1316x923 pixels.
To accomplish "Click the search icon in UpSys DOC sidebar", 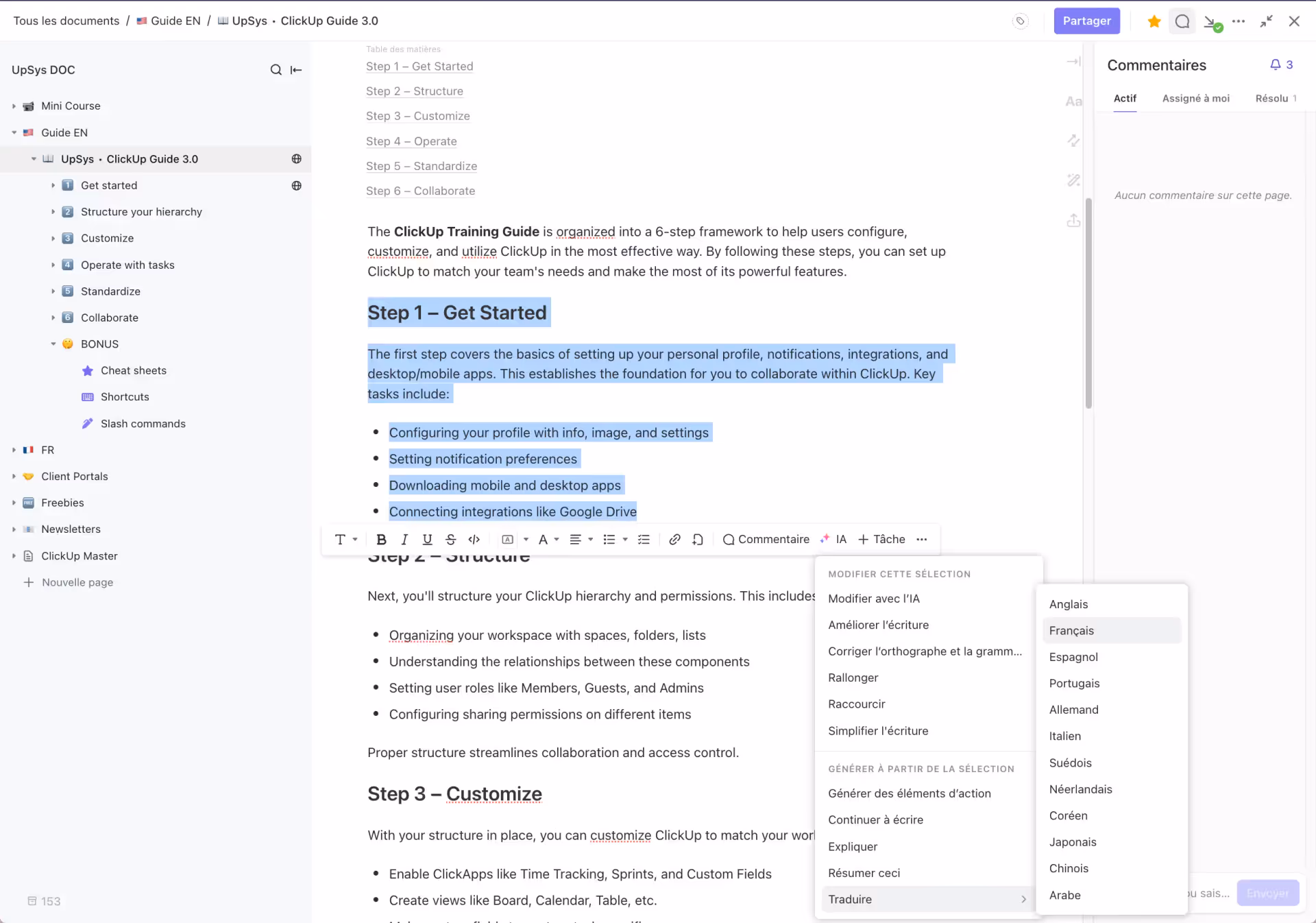I will [276, 70].
